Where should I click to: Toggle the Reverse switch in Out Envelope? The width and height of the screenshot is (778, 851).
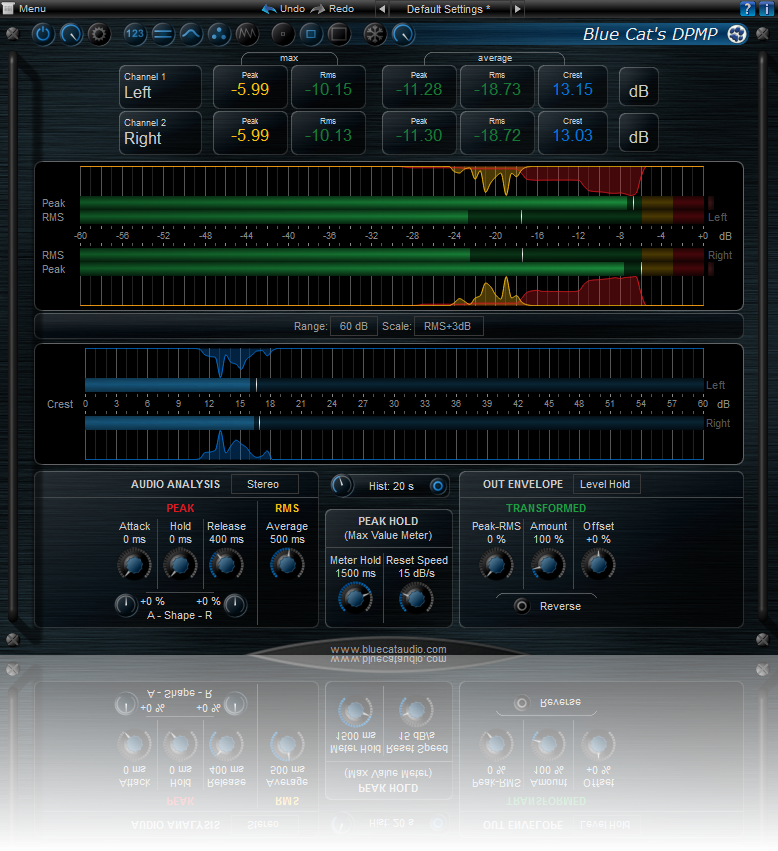pyautogui.click(x=521, y=606)
